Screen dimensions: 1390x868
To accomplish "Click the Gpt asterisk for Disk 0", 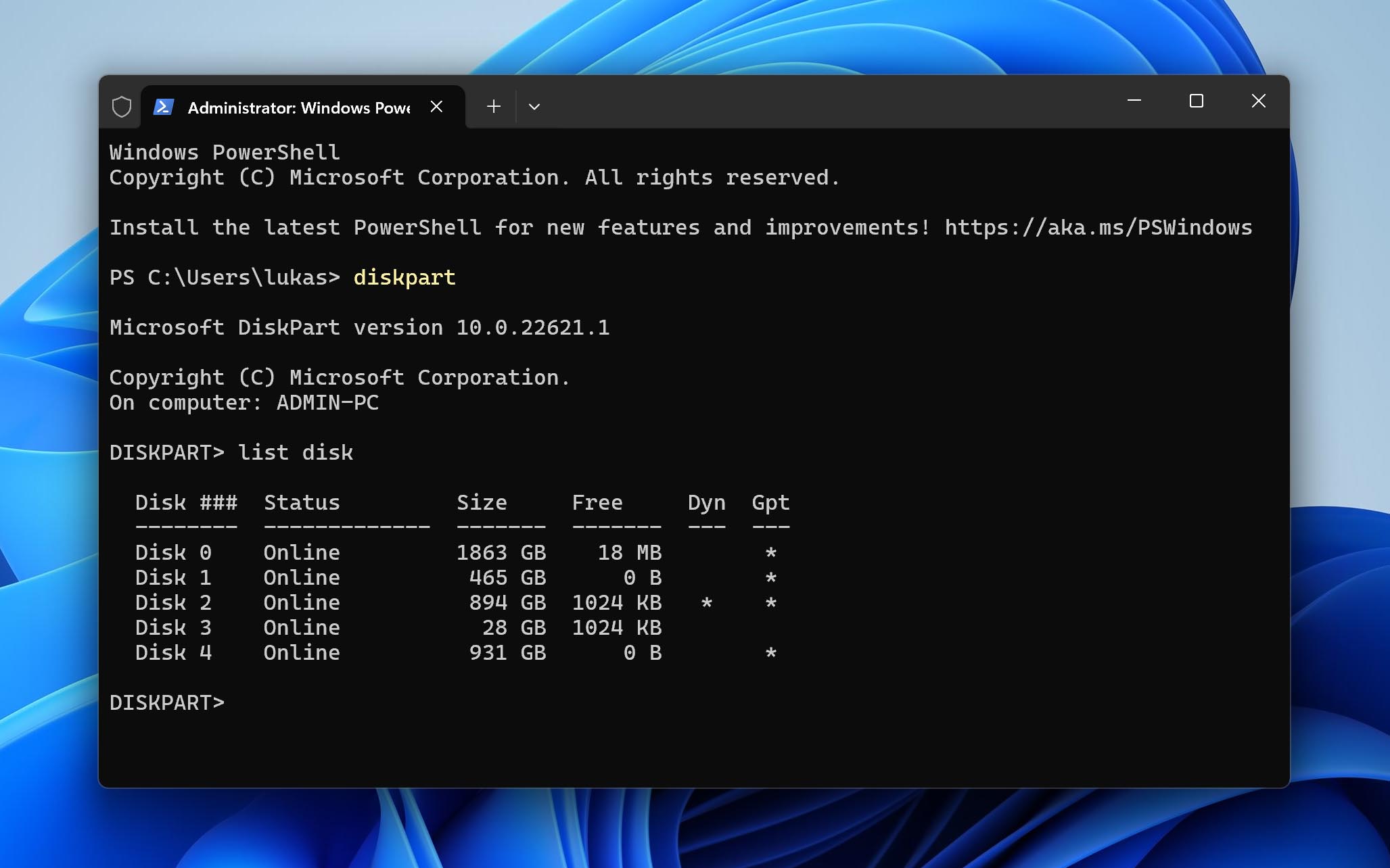I will pos(770,552).
